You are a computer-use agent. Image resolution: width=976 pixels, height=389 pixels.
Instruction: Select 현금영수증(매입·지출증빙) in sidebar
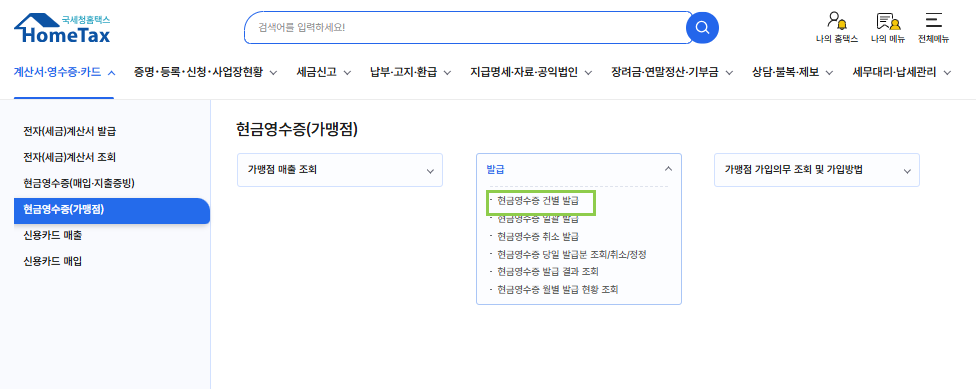click(79, 183)
